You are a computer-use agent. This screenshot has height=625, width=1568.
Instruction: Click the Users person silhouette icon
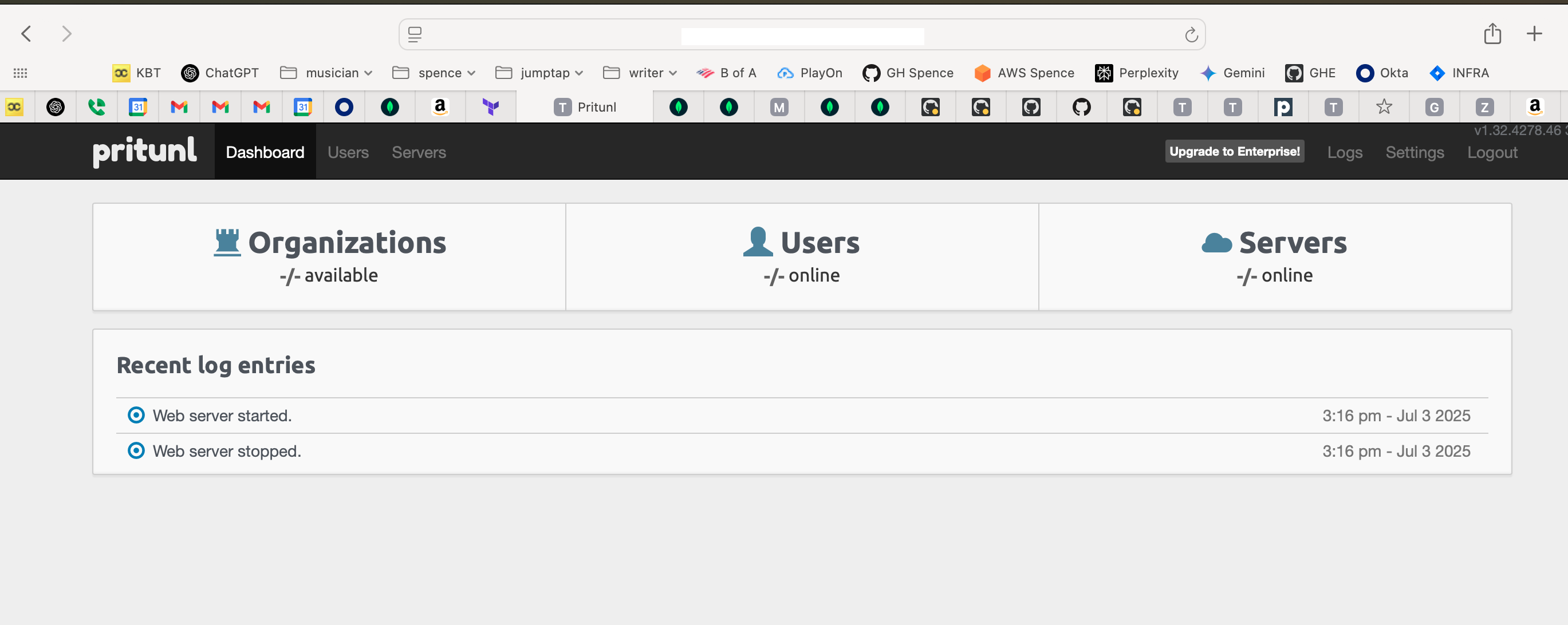(757, 242)
